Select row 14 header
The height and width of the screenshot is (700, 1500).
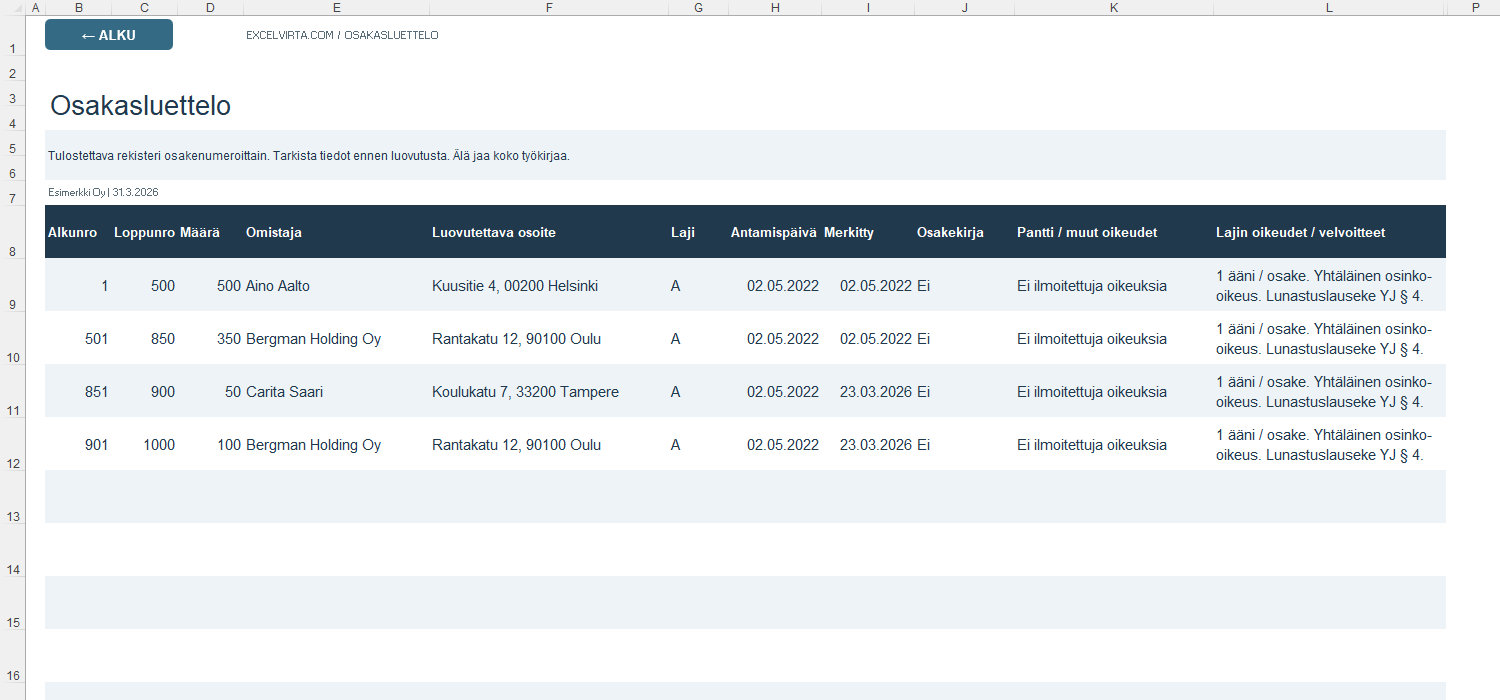[12, 551]
